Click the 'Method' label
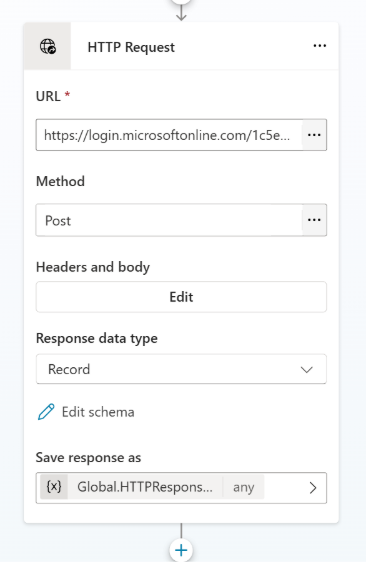The image size is (366, 564). coord(60,181)
